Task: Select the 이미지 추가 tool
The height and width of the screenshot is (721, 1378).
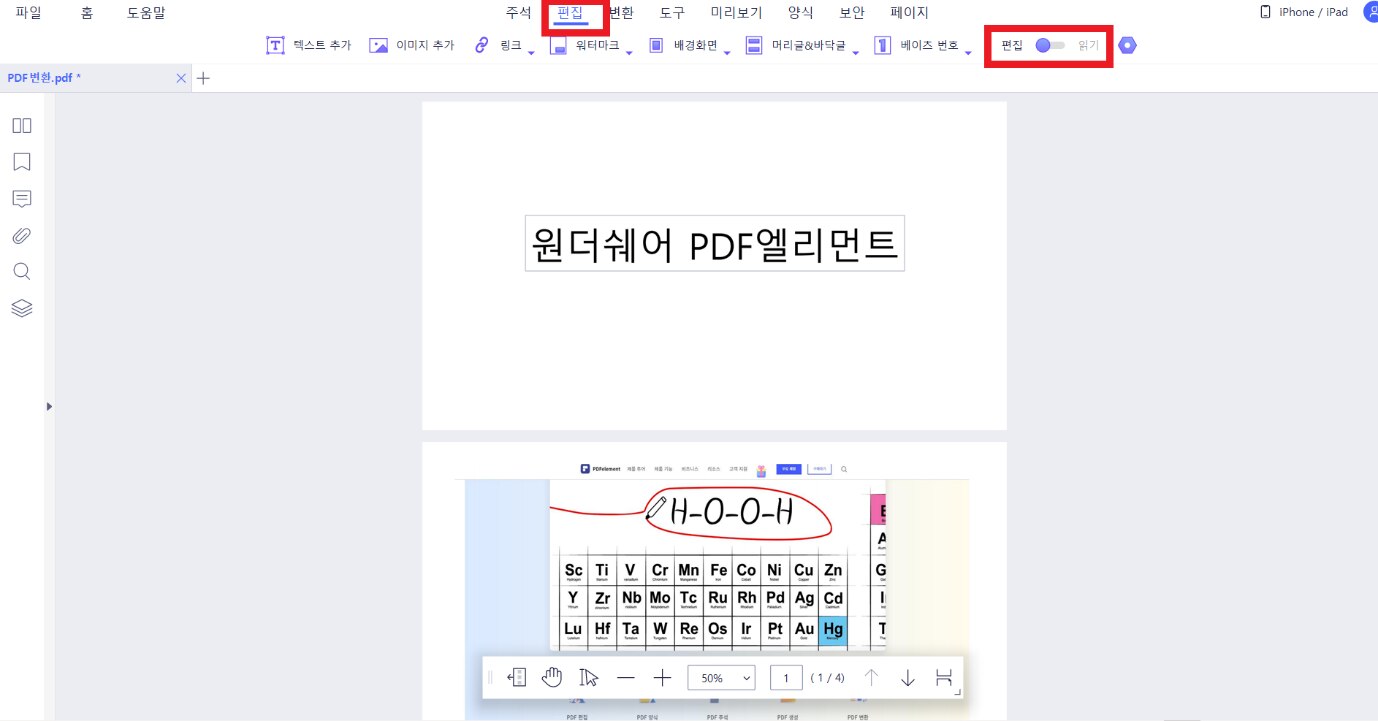Action: 410,45
